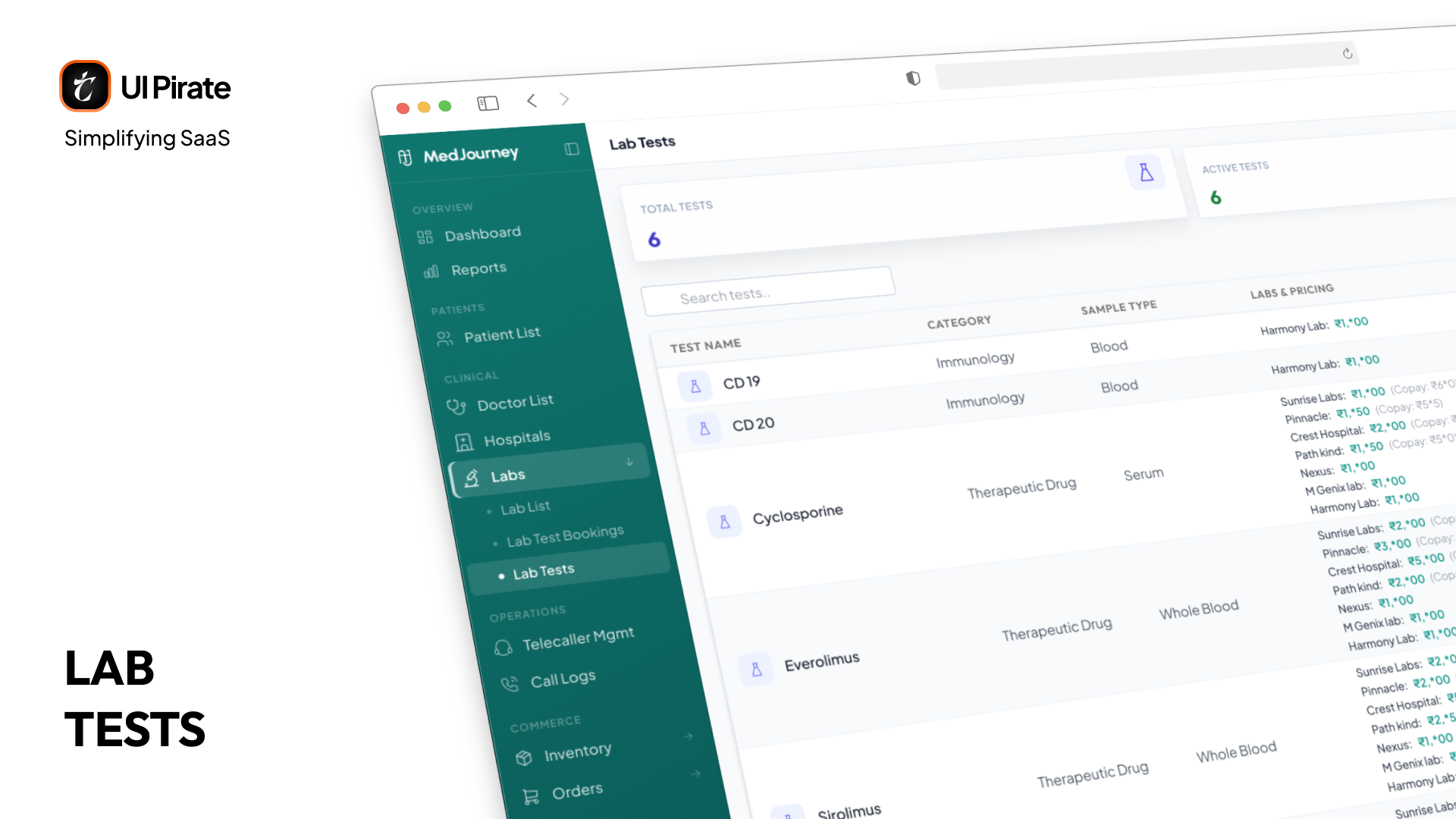Click the UI Pirate logo icon
This screenshot has width=1456, height=819.
pyautogui.click(x=85, y=86)
